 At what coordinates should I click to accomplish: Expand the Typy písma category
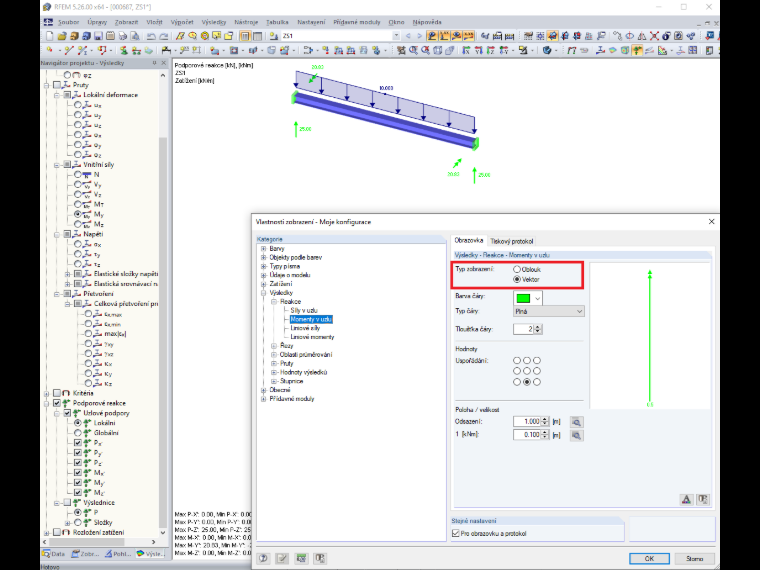click(x=263, y=266)
